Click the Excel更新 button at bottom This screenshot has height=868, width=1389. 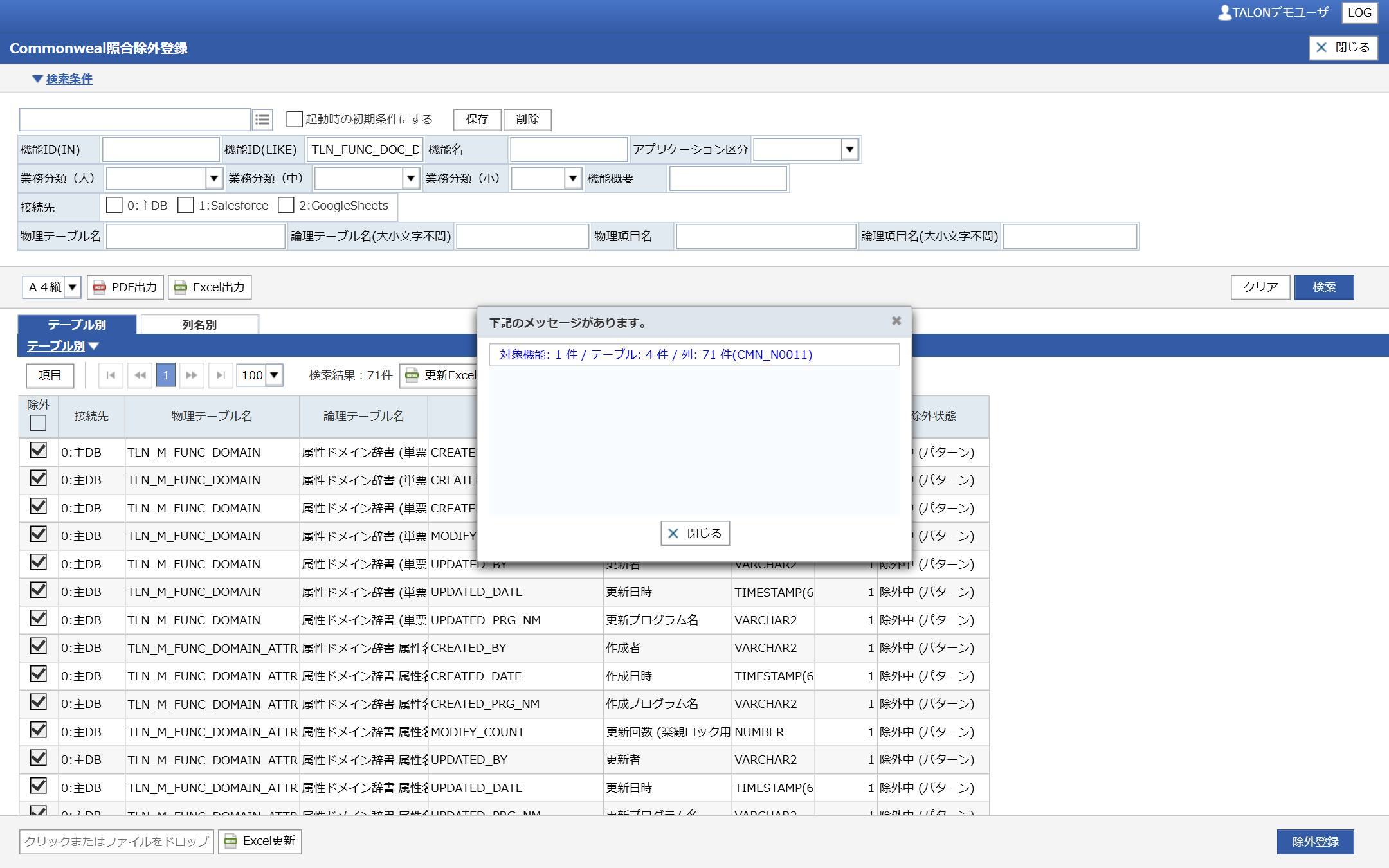(260, 841)
